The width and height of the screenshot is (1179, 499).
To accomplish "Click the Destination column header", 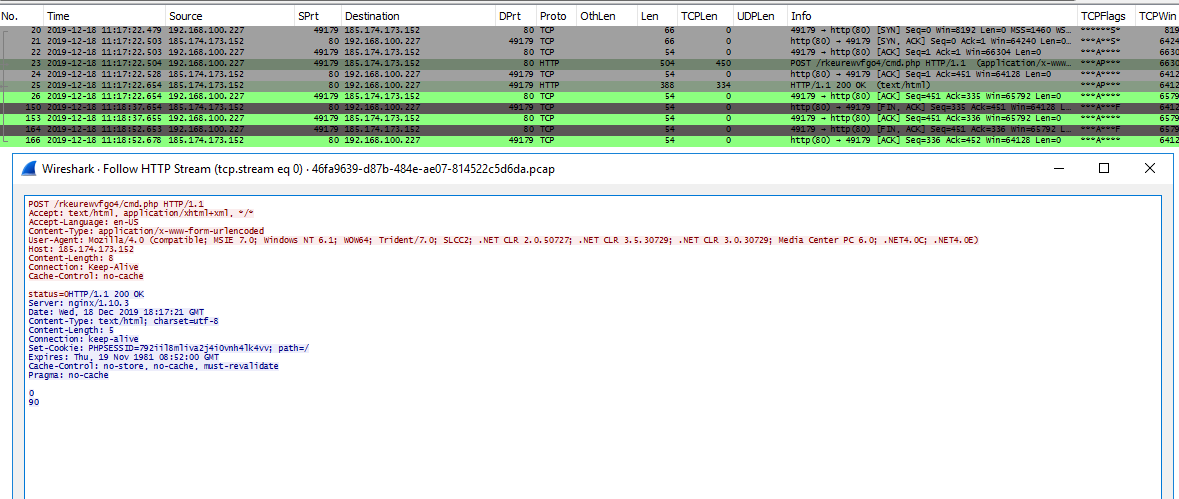I will pos(419,16).
